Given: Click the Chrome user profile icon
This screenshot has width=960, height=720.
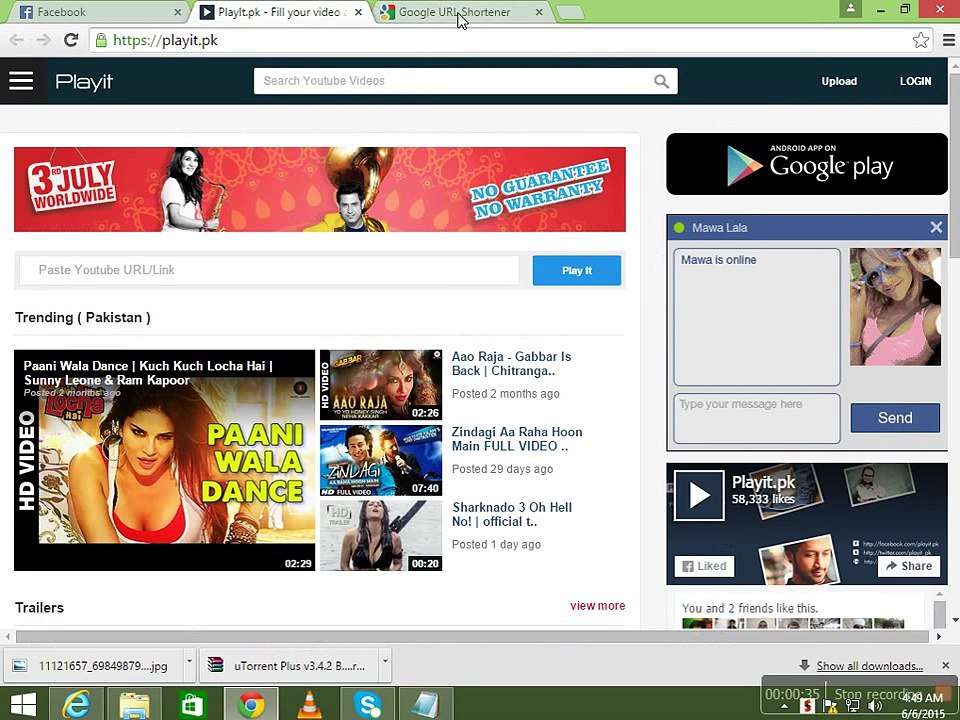Looking at the screenshot, I should 850,9.
